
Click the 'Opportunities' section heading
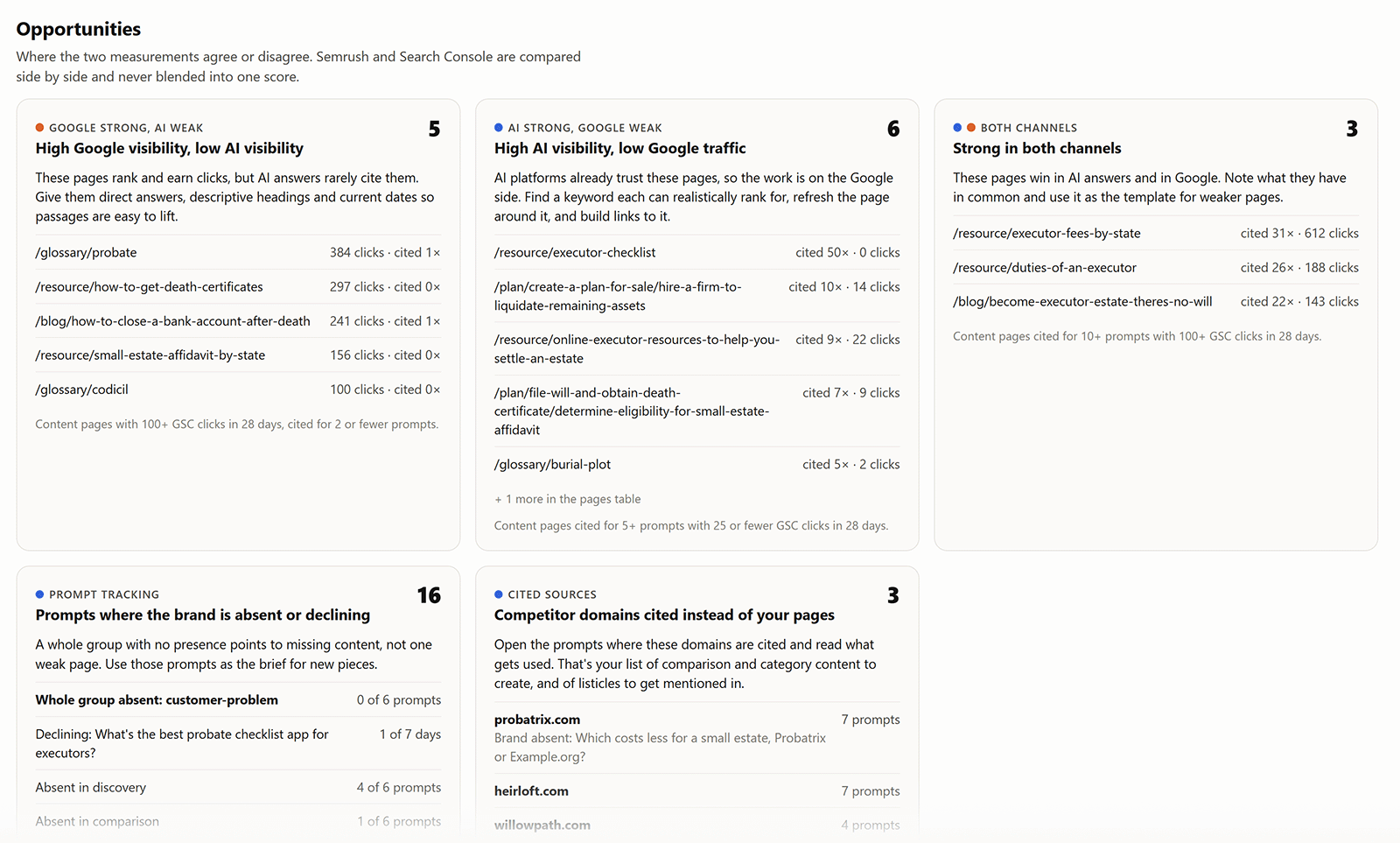pos(79,29)
